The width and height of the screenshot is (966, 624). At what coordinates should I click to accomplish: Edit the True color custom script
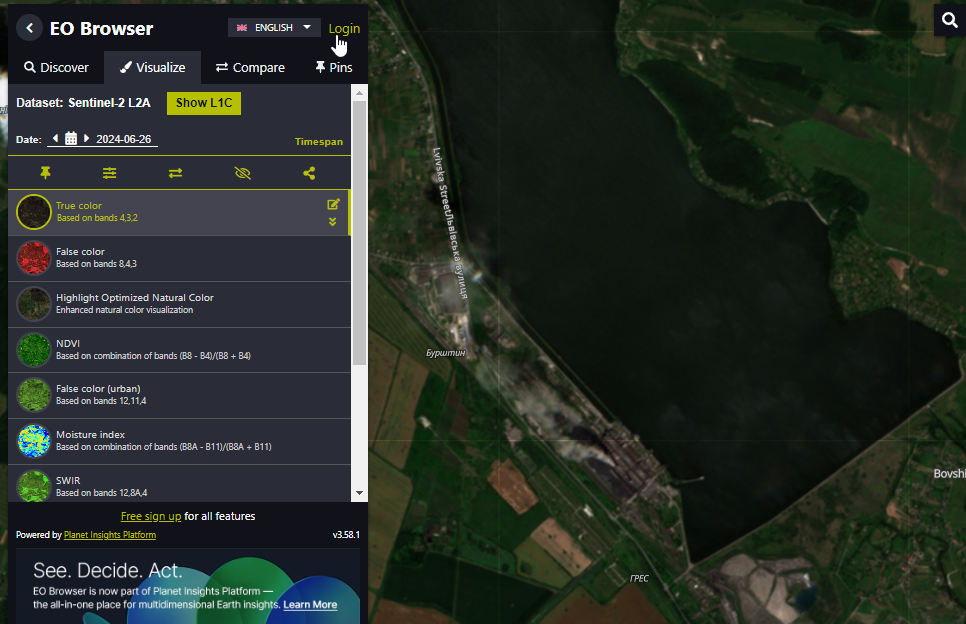(333, 204)
